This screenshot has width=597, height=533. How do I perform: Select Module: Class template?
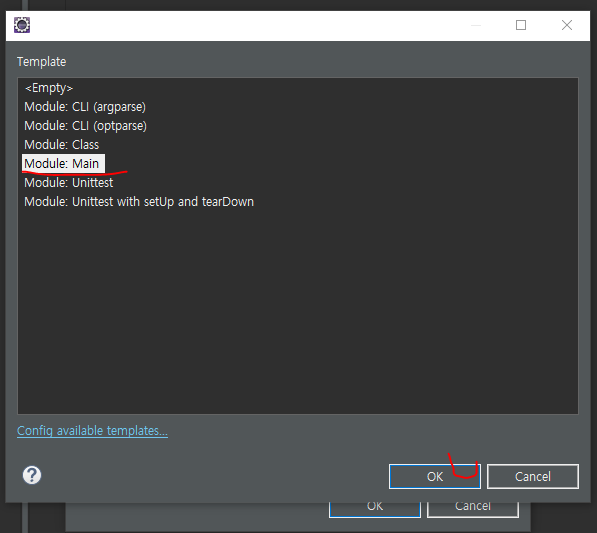tap(61, 145)
